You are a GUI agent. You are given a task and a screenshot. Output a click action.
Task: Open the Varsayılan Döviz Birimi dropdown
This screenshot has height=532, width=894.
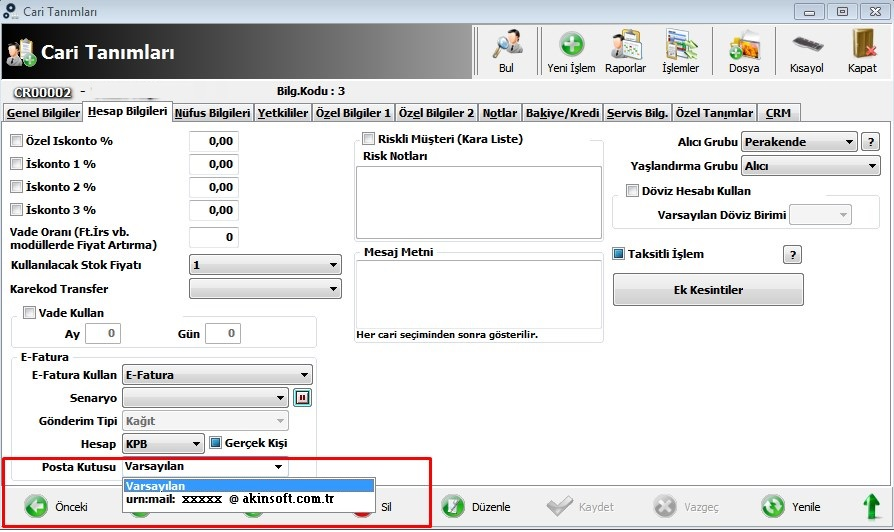click(820, 215)
